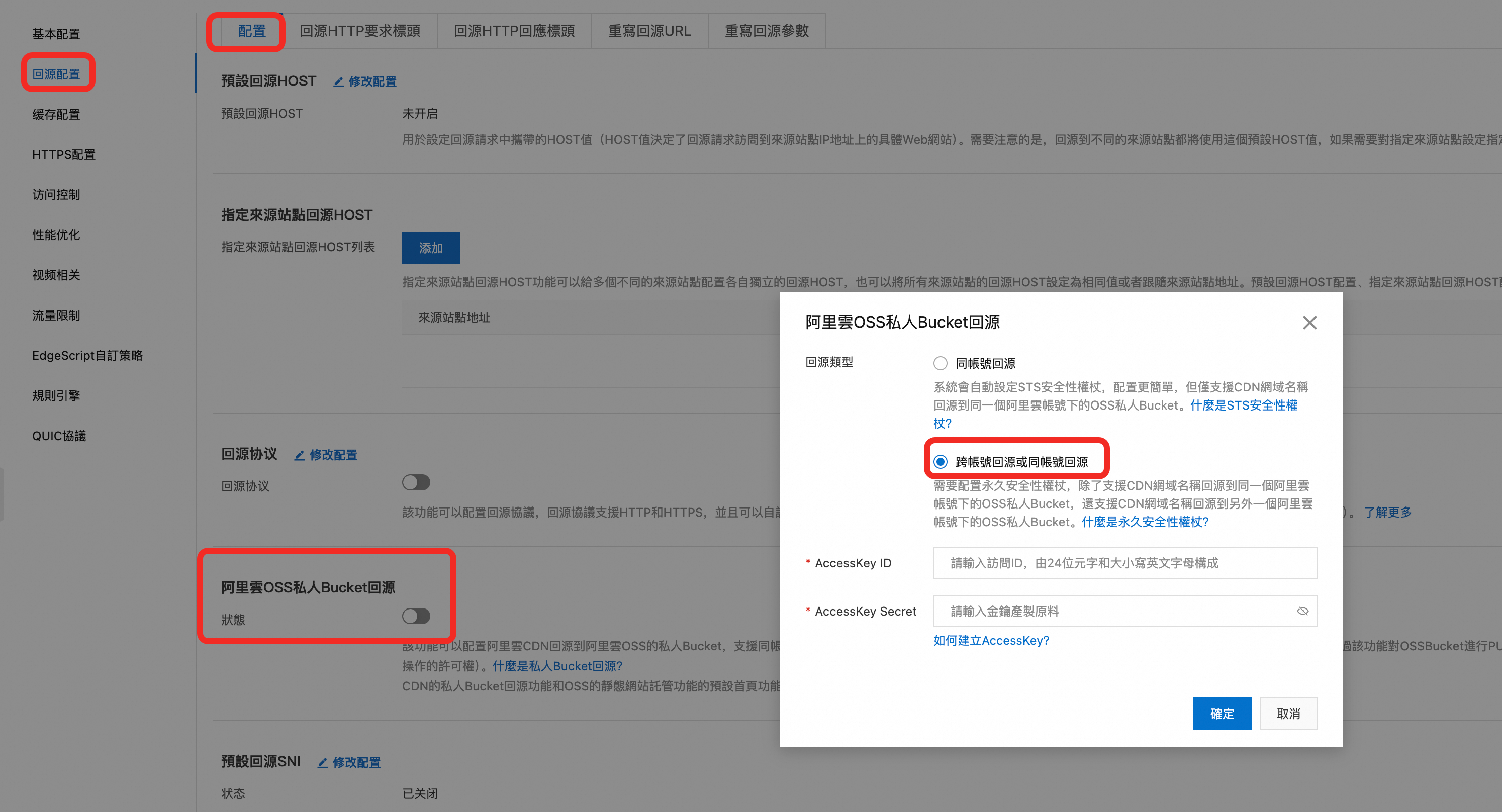Image resolution: width=1502 pixels, height=812 pixels.
Task: Click the pencil icon beside 預設回源HOST
Action: pos(339,82)
